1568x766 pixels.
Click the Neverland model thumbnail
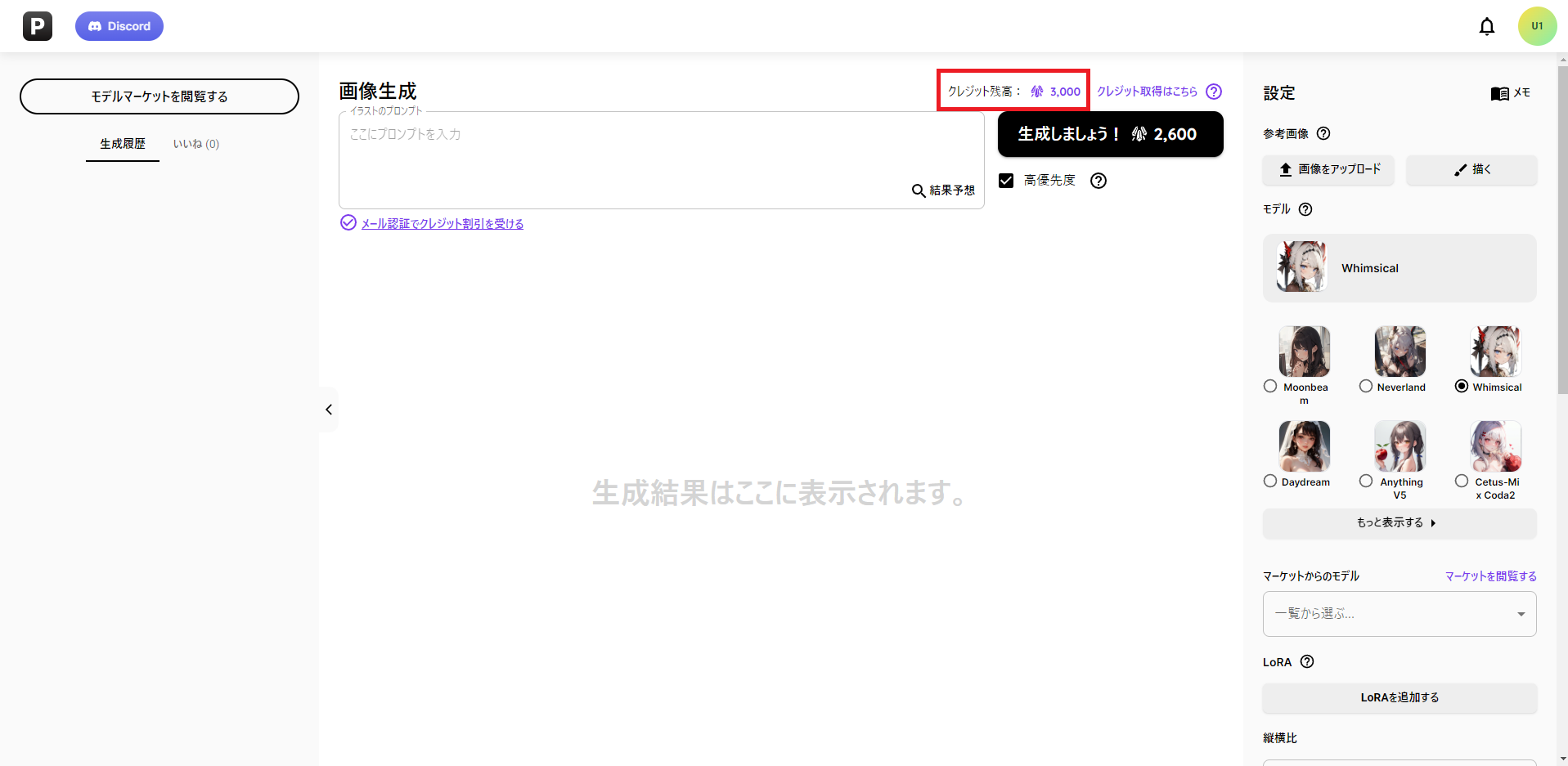pos(1400,352)
